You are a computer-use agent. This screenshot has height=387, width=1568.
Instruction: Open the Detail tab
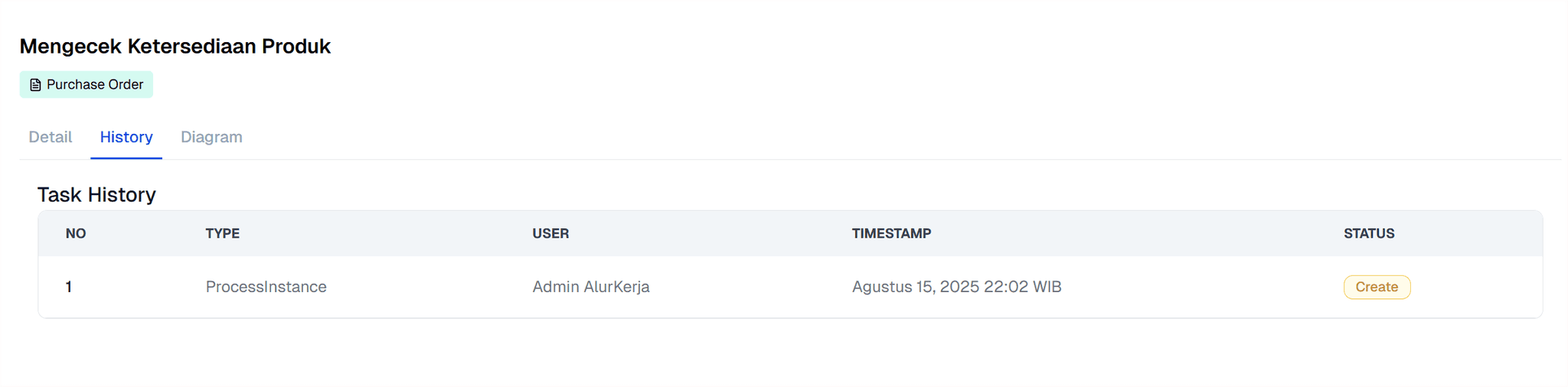[51, 137]
